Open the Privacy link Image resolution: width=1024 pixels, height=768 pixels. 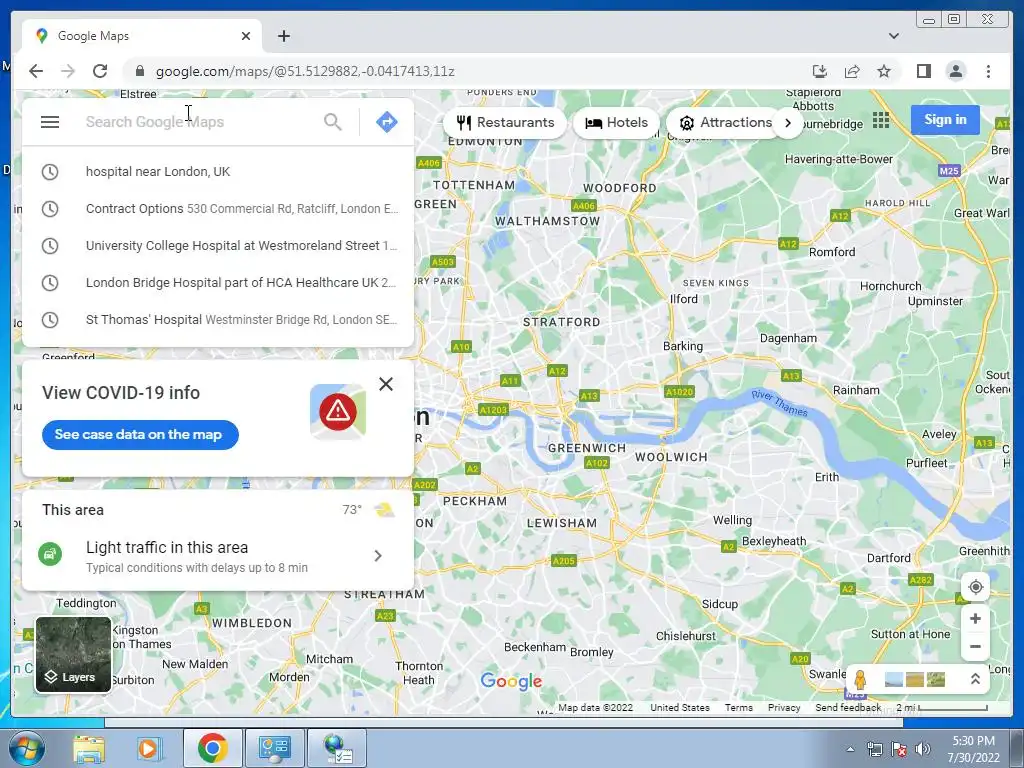coord(784,708)
